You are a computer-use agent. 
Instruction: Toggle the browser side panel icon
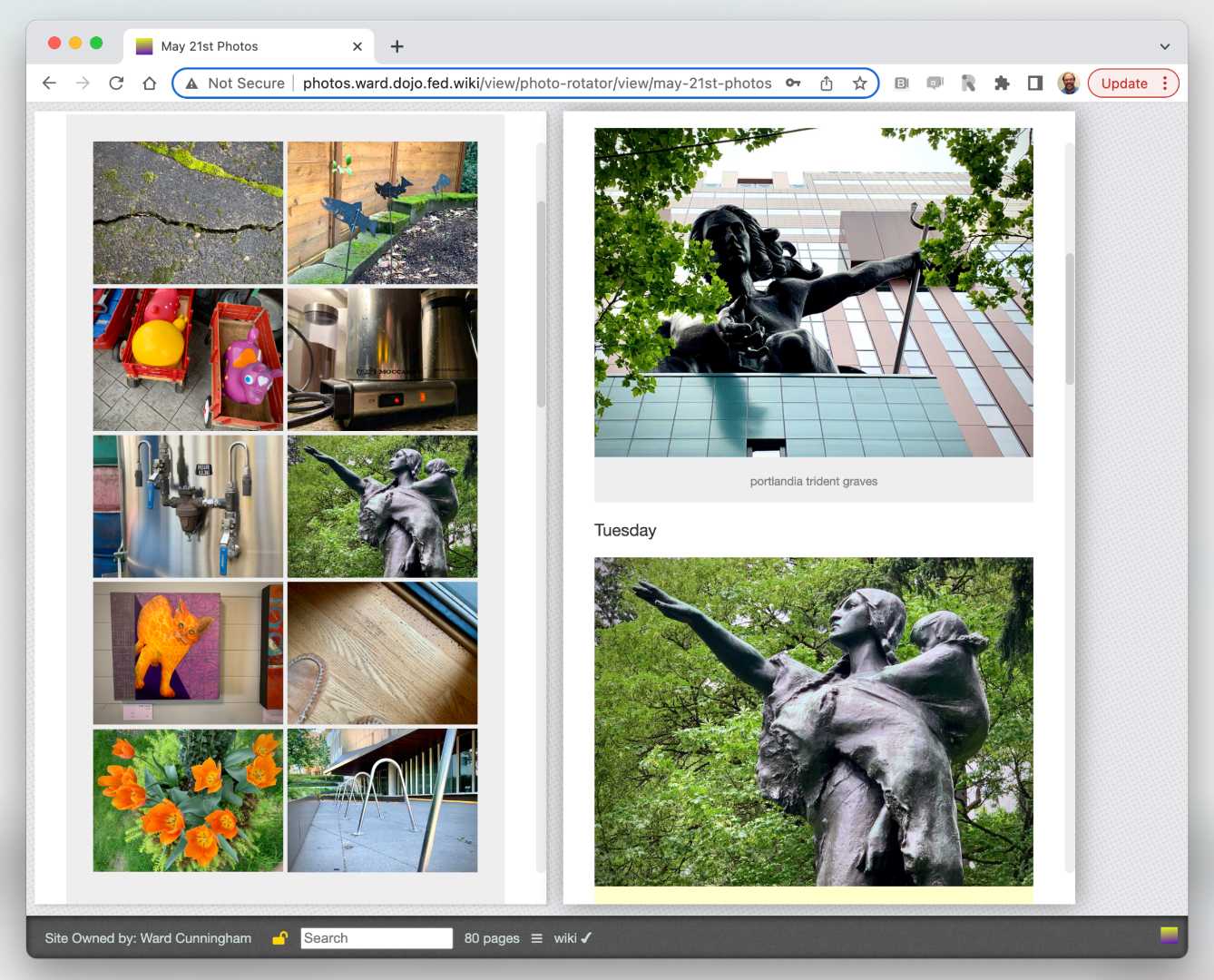pyautogui.click(x=1035, y=83)
